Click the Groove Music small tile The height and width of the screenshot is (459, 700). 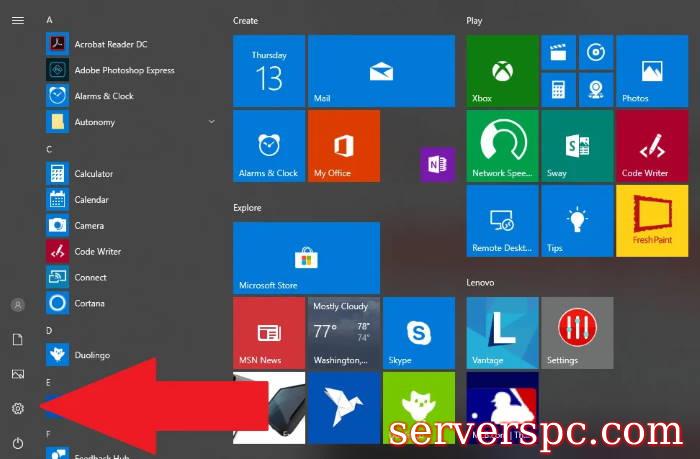pos(596,52)
